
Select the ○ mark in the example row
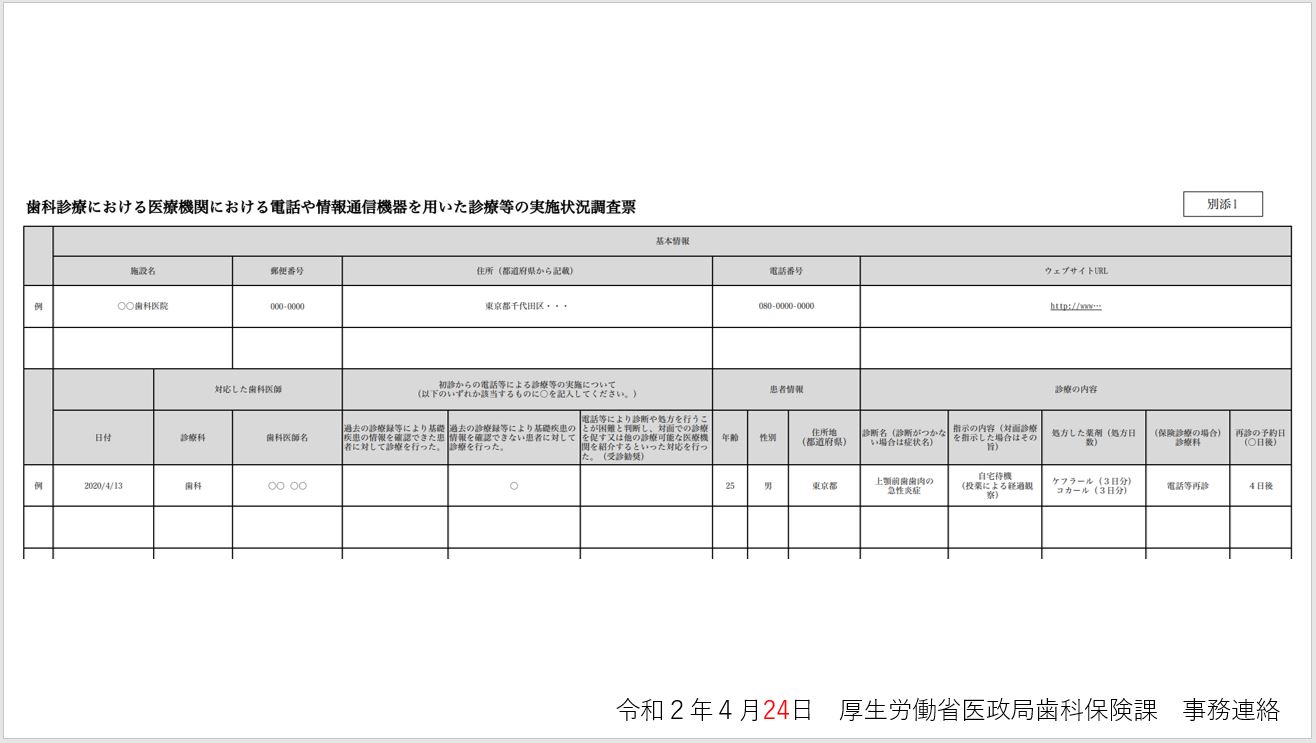(x=514, y=485)
